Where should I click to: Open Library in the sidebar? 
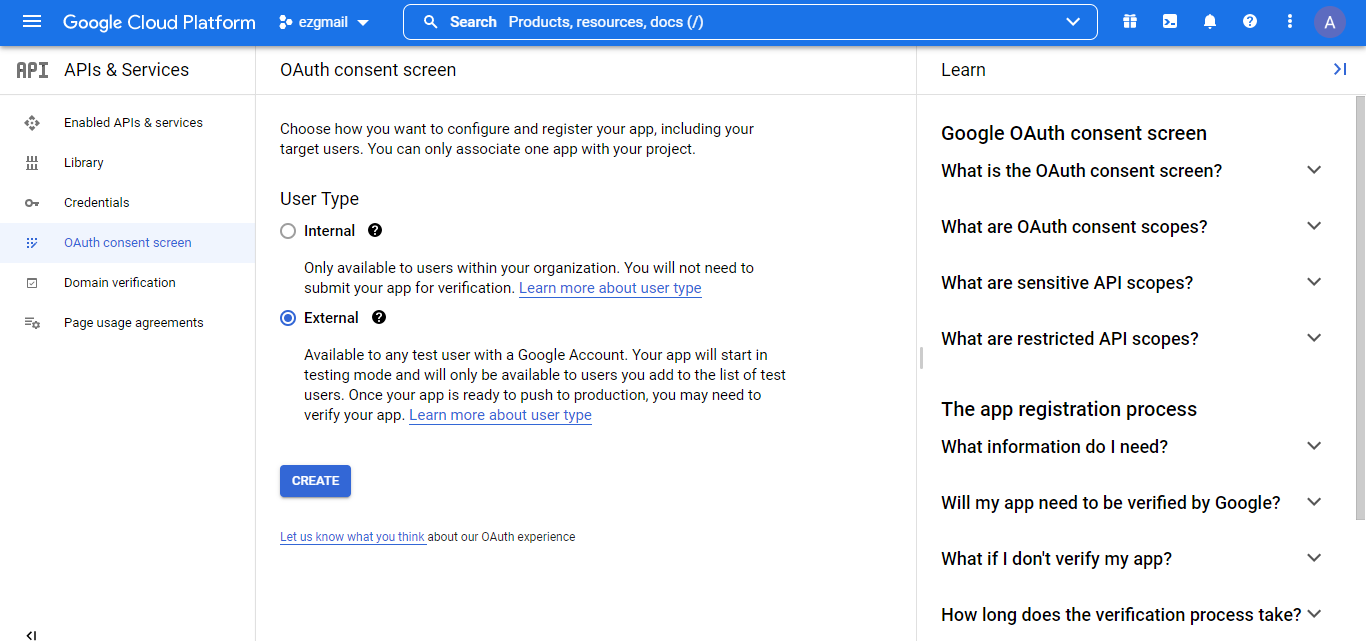tap(127, 163)
